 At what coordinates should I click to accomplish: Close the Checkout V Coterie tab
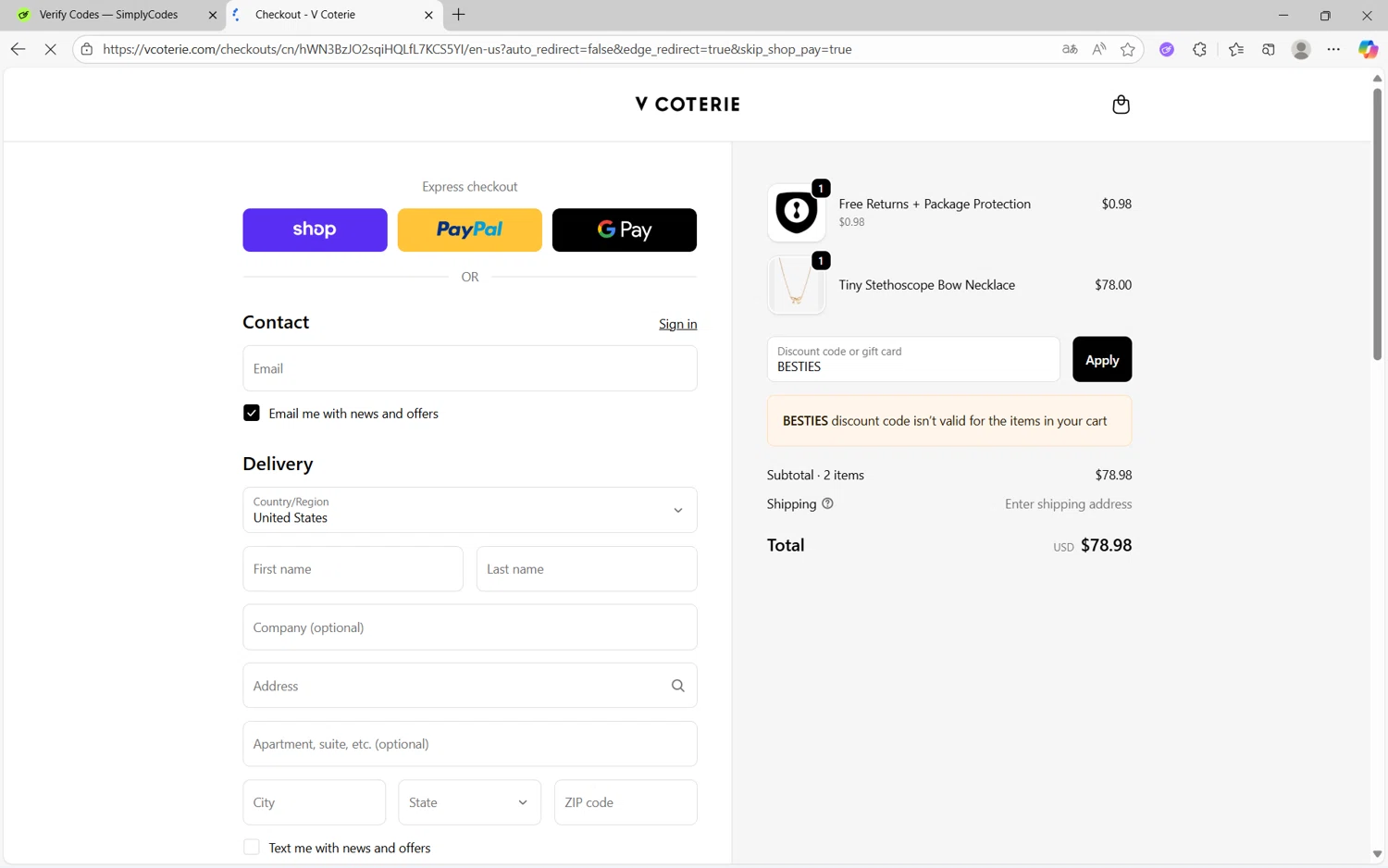pos(428,15)
